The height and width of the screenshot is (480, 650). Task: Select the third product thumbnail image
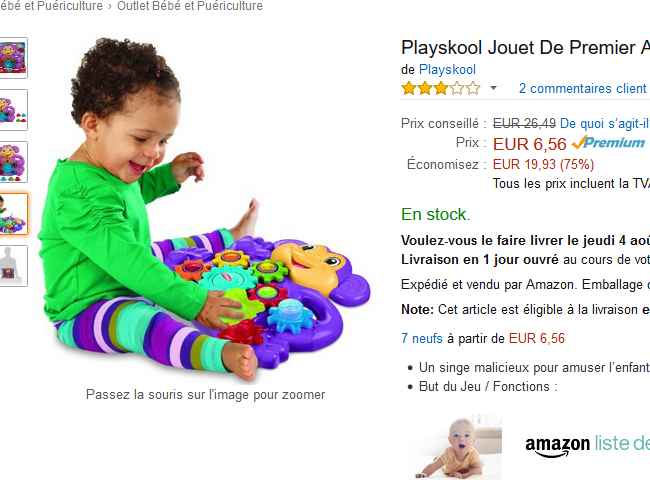(13, 162)
